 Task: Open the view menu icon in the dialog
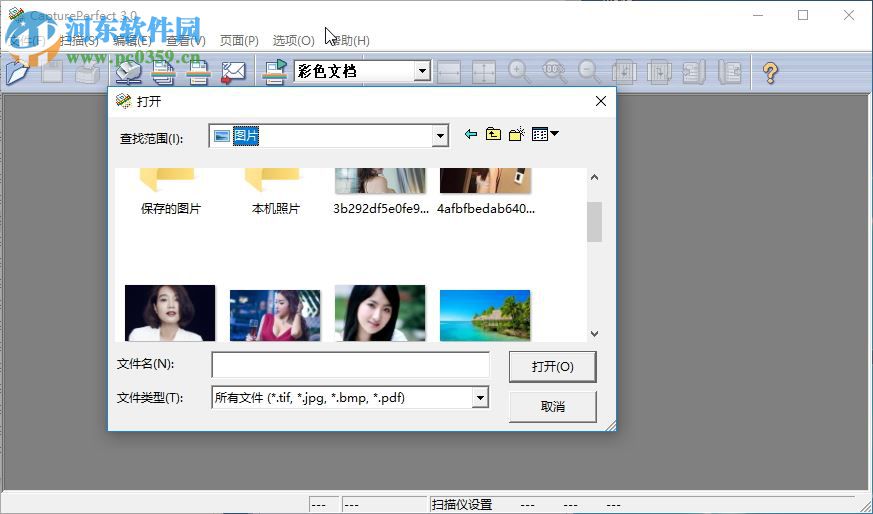point(545,134)
